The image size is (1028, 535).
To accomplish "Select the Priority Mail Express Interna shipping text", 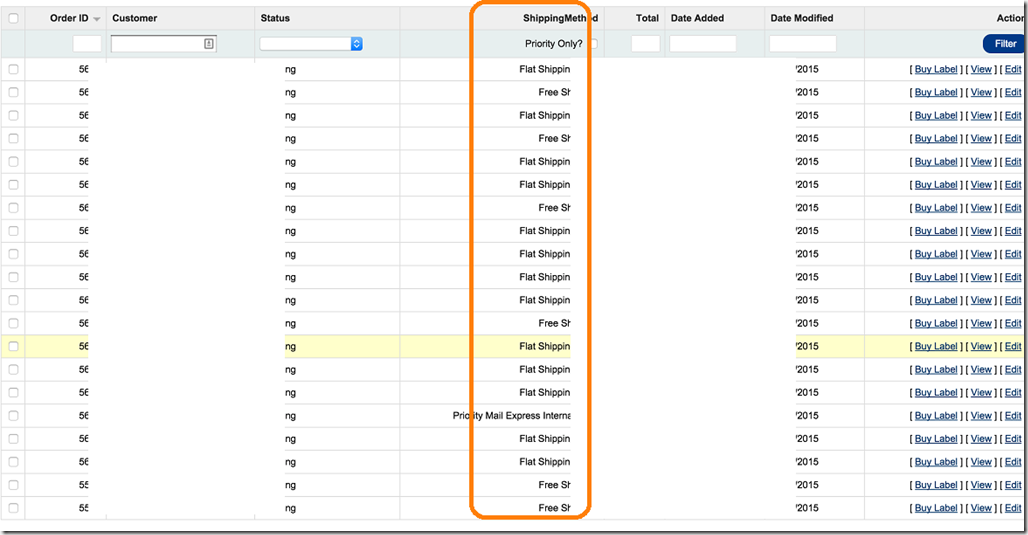I will click(511, 416).
